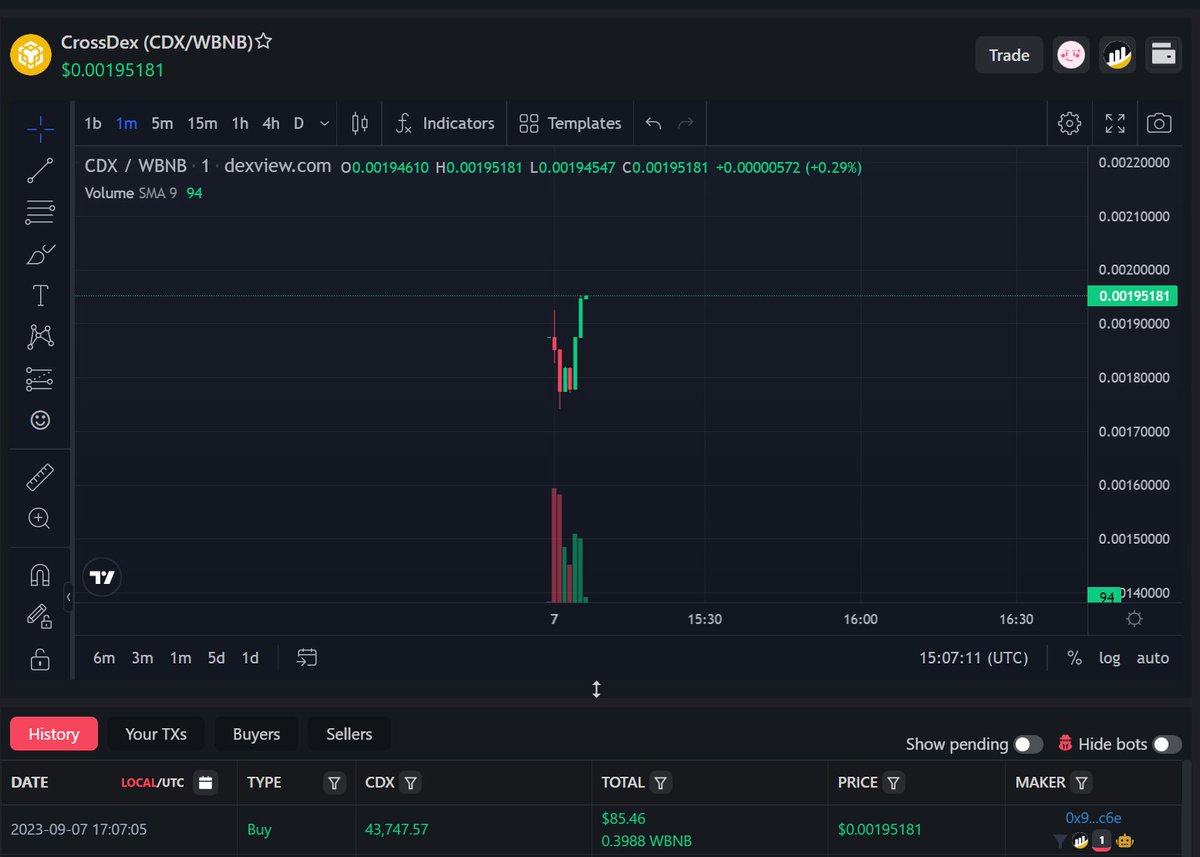Open the text annotation tool
This screenshot has height=857, width=1200.
click(x=40, y=295)
